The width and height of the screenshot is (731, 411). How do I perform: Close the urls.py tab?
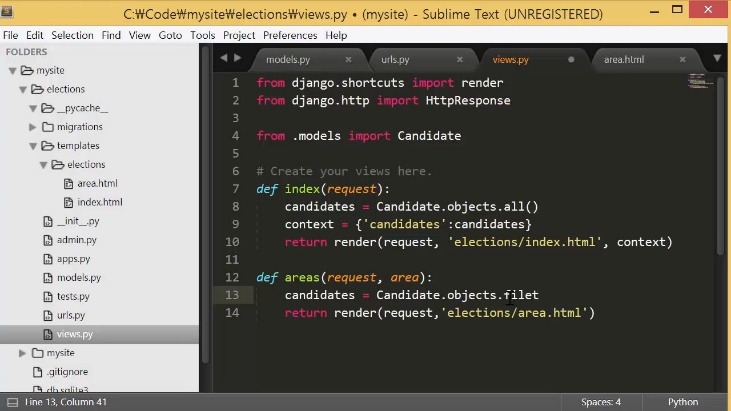click(x=459, y=60)
